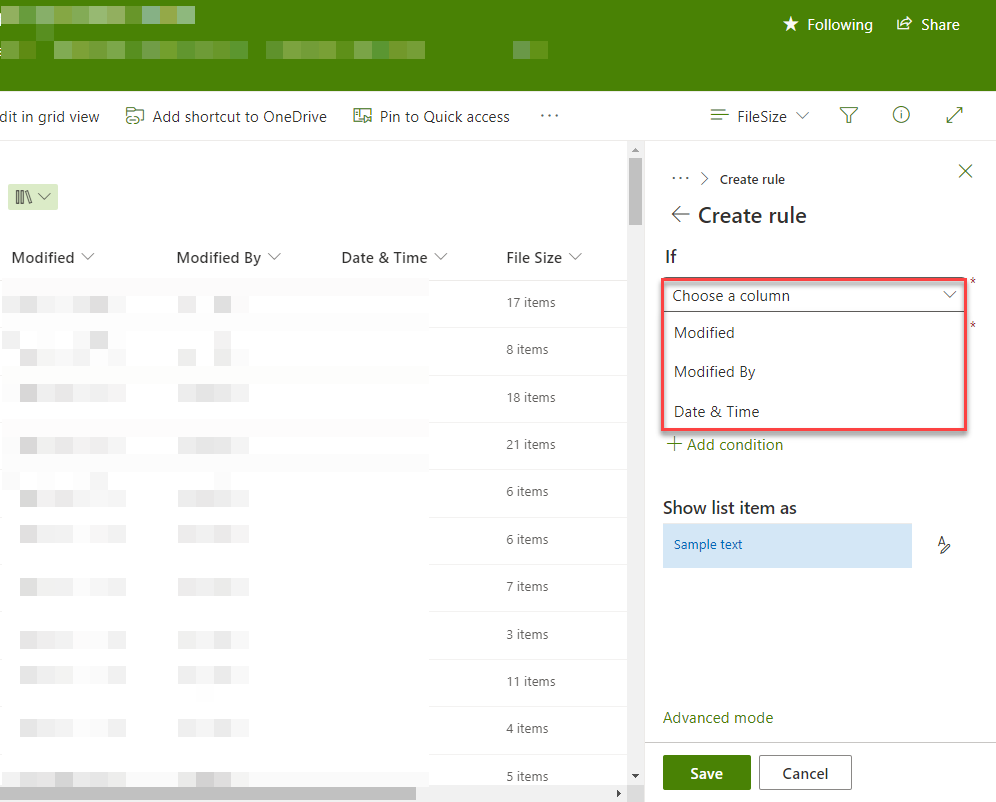Click Add condition link
This screenshot has width=996, height=802.
pyautogui.click(x=725, y=444)
